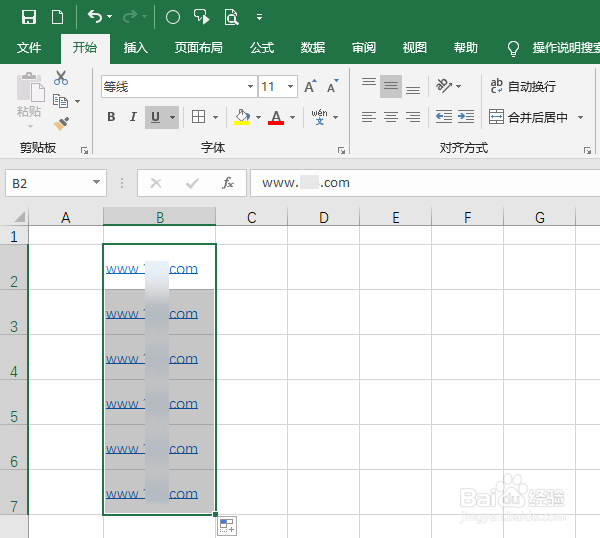Click the wén phonetic guide icon
Screen dimensions: 600x538
point(320,117)
